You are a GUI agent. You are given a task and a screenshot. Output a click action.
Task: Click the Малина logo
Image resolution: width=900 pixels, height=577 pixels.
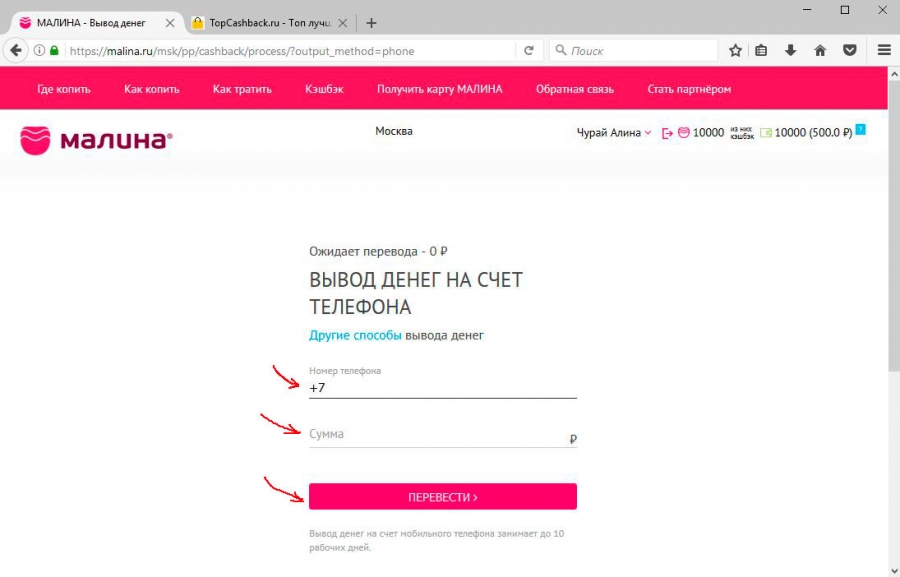point(96,140)
